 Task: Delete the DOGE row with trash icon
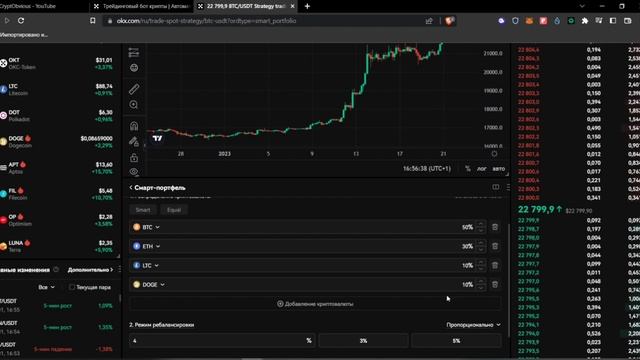495,284
